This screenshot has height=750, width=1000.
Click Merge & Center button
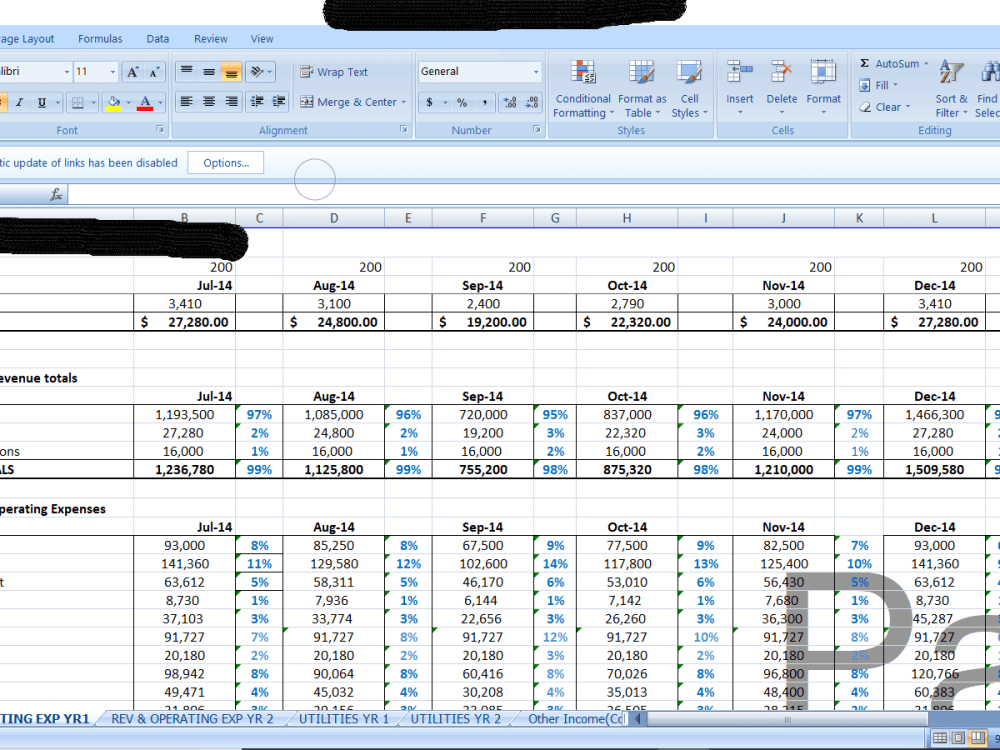[348, 102]
